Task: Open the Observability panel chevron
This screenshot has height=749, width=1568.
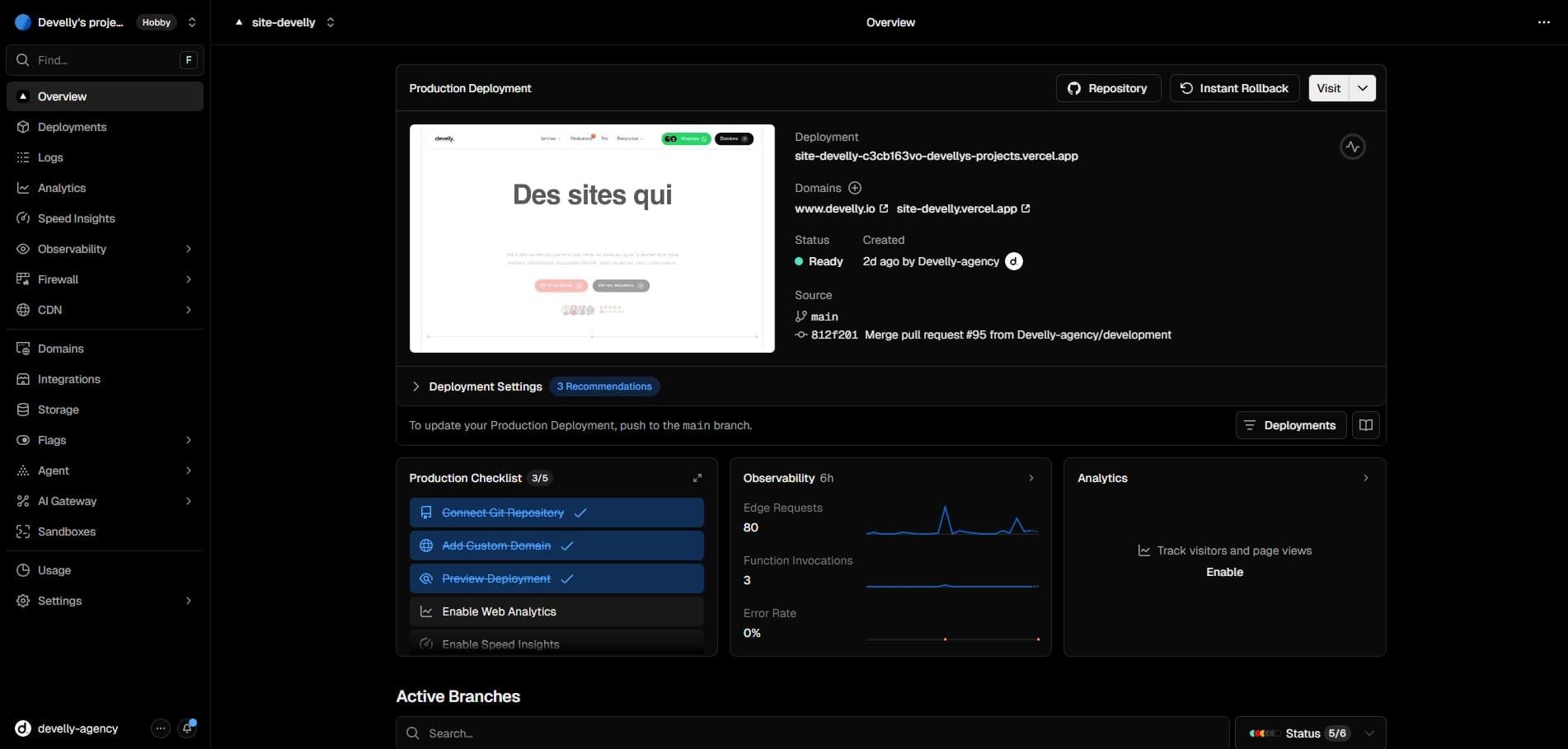Action: [1031, 478]
